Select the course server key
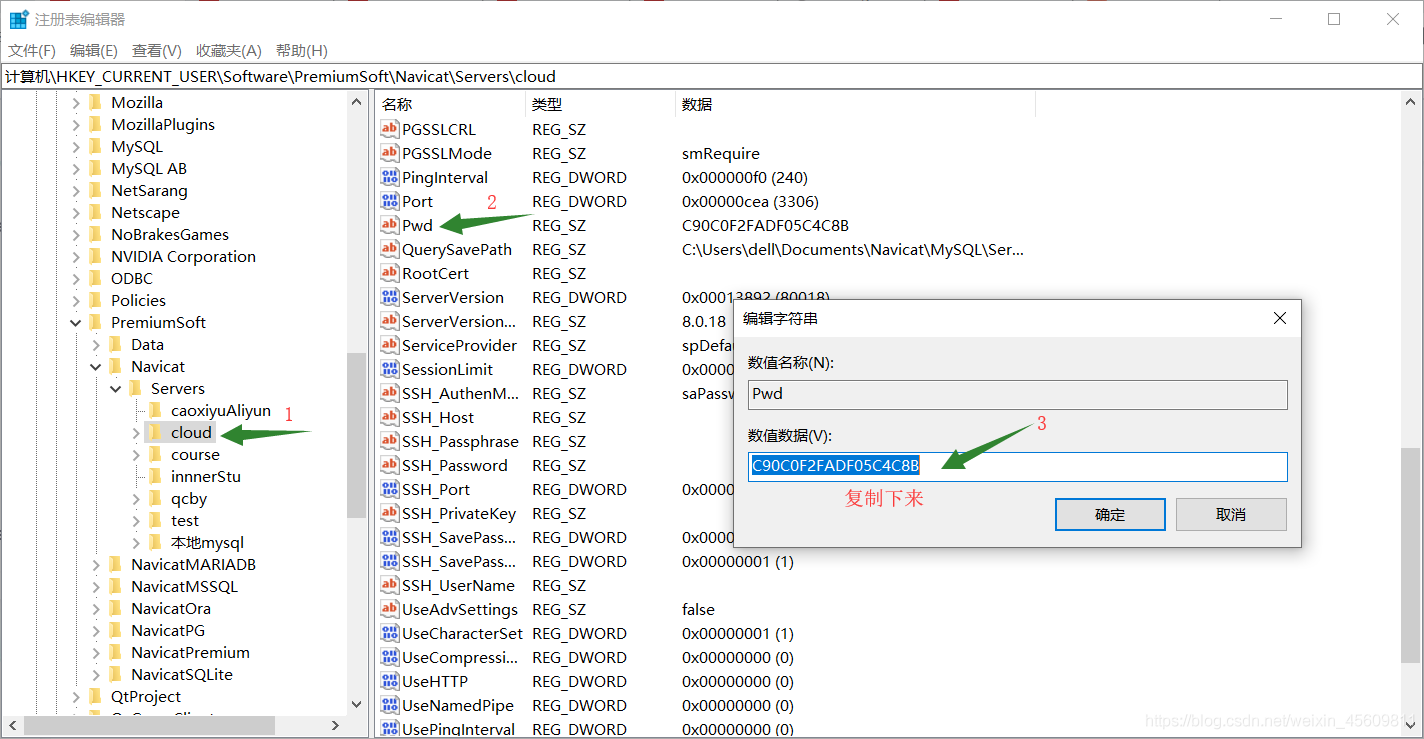The width and height of the screenshot is (1424, 739). [x=195, y=454]
